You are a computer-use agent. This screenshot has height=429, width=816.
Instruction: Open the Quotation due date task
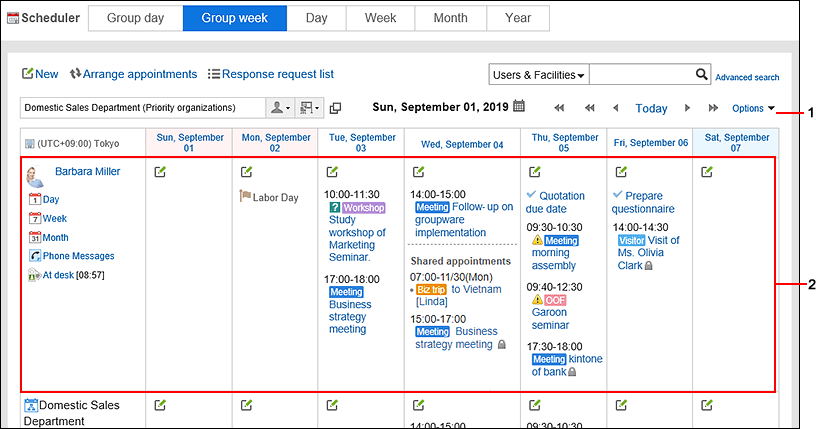(x=555, y=202)
